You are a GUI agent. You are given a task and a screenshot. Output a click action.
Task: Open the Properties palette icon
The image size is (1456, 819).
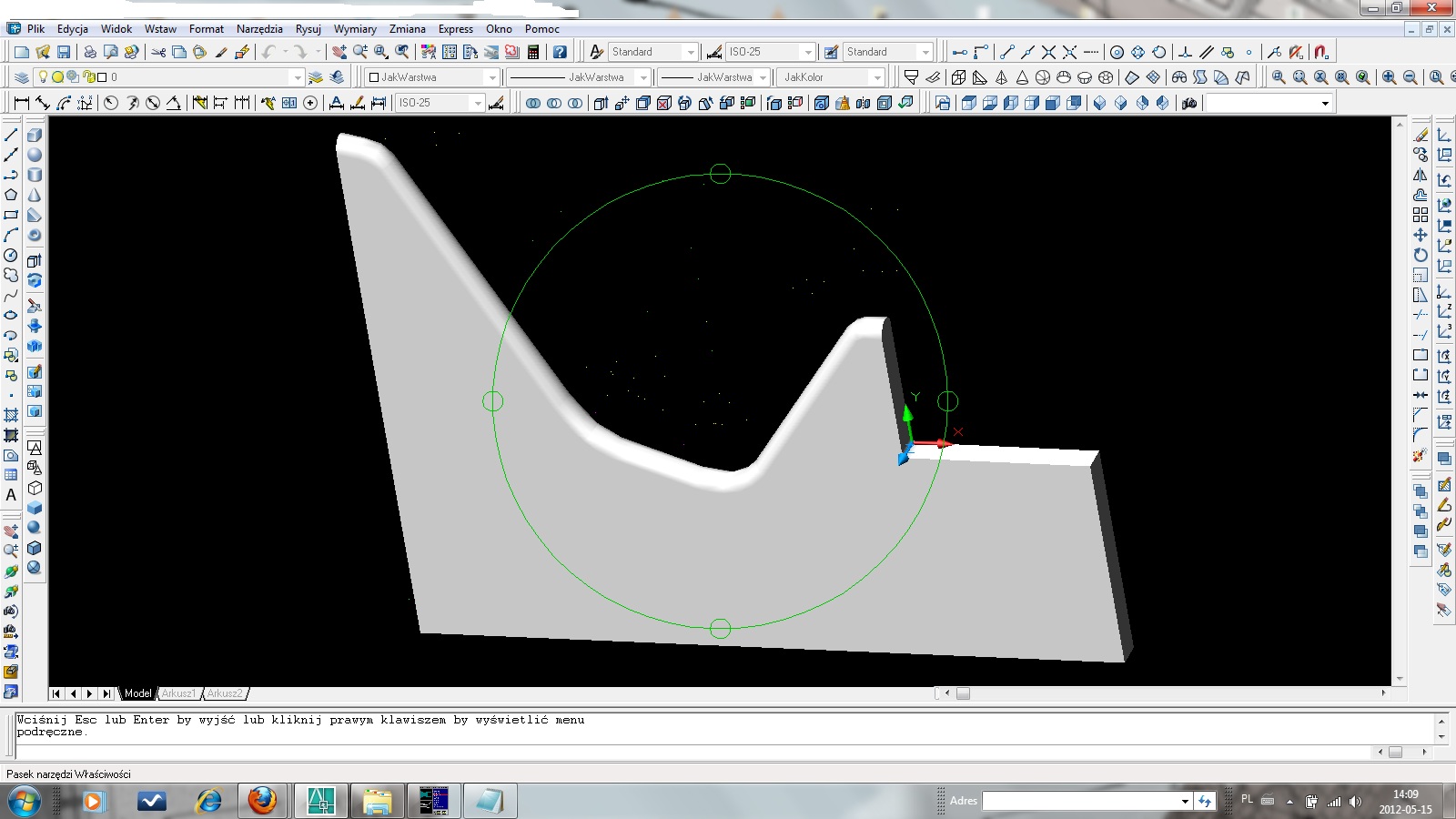click(x=429, y=52)
